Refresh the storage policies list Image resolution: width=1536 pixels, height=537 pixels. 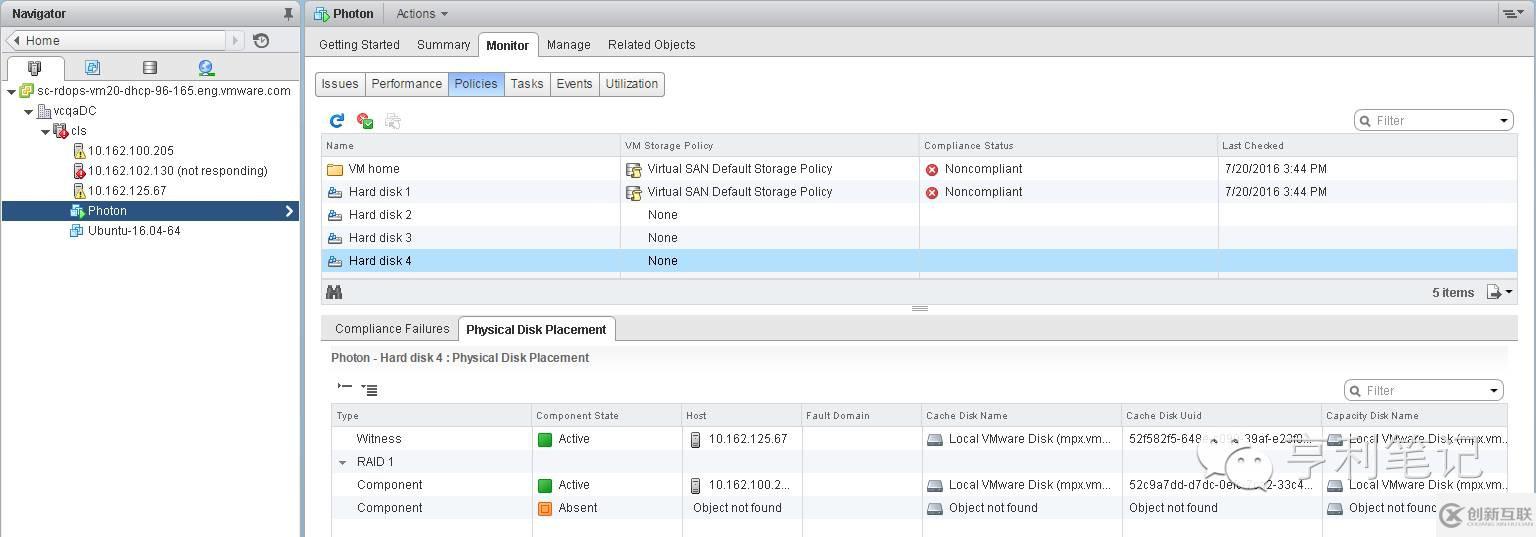[x=337, y=121]
